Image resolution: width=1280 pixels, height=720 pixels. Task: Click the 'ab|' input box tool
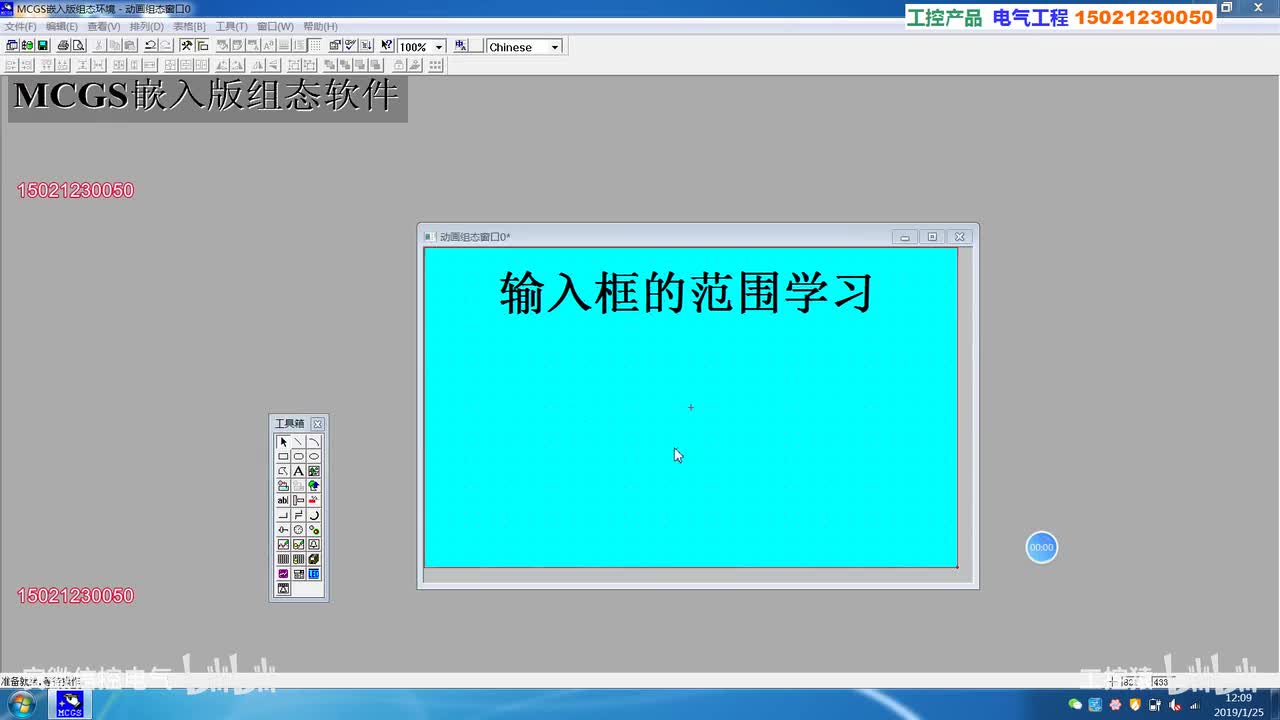[x=284, y=499]
